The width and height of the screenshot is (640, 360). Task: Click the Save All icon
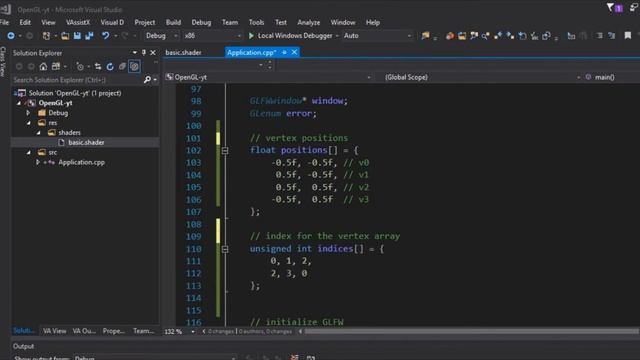pyautogui.click(x=89, y=36)
